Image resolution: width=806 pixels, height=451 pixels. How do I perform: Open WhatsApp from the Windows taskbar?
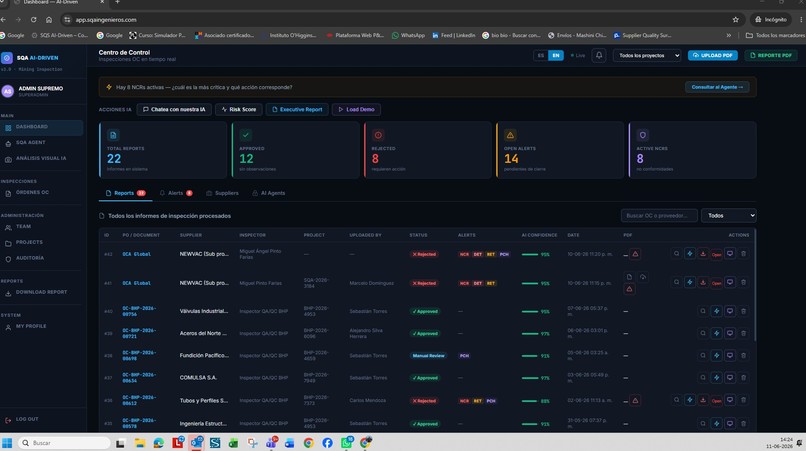346,442
